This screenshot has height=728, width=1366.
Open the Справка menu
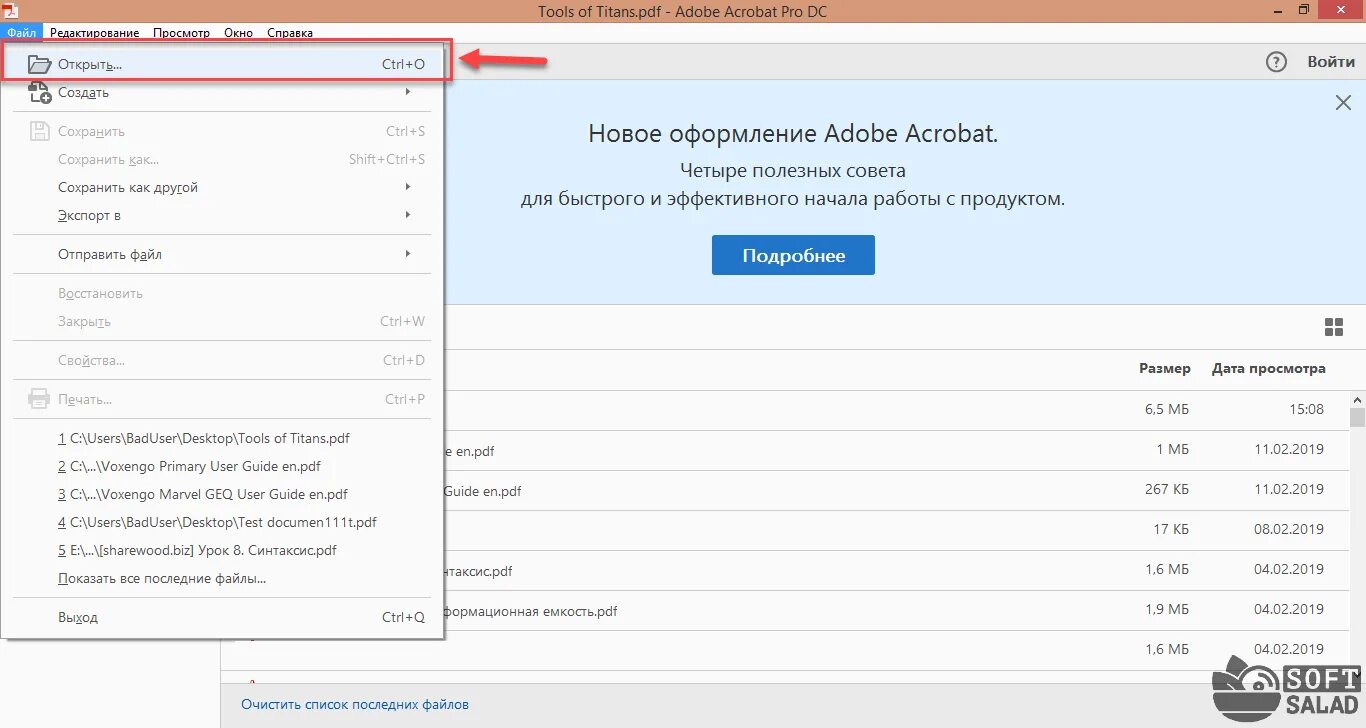289,32
